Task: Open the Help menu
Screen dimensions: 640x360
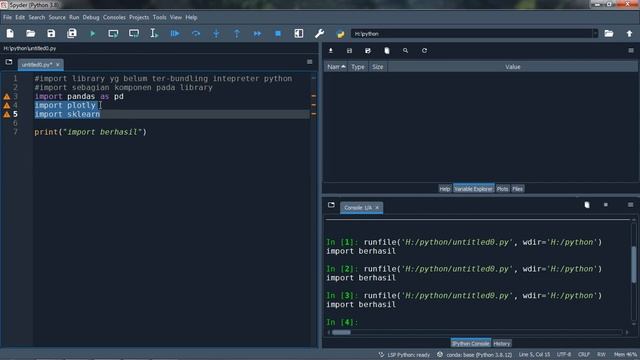Action: [x=191, y=18]
